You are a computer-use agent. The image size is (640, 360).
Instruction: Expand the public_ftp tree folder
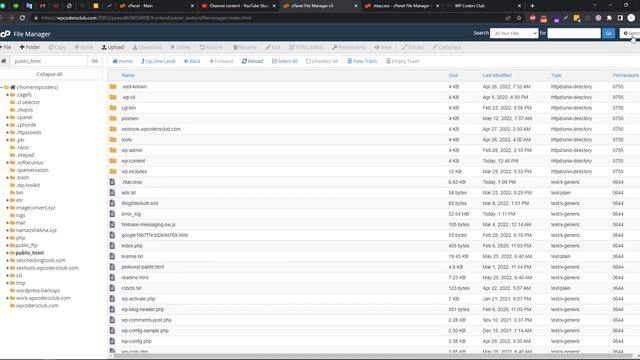(7, 245)
